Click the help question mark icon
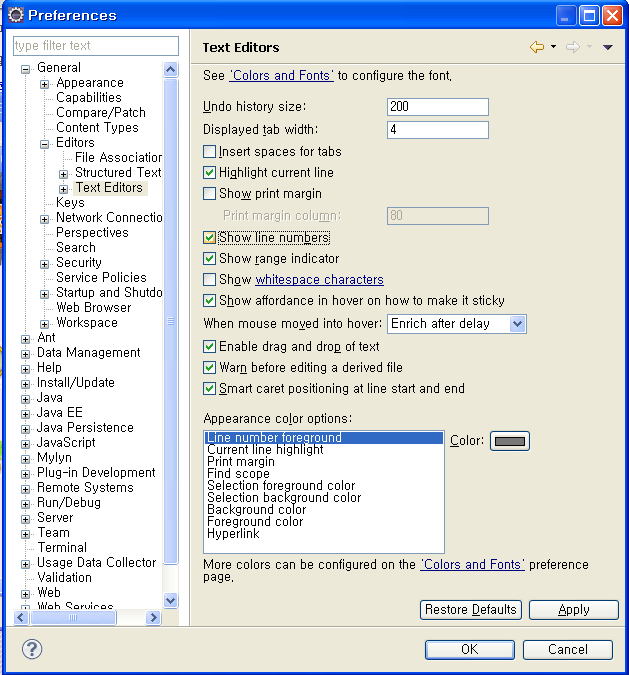This screenshot has width=629, height=675. (32, 649)
